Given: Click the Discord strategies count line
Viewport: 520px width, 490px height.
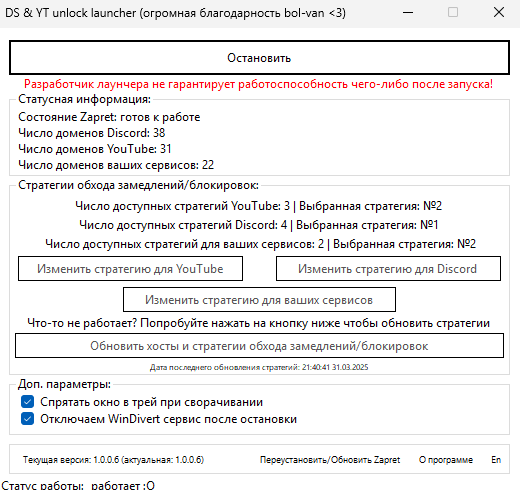Looking at the screenshot, I should [x=259, y=225].
